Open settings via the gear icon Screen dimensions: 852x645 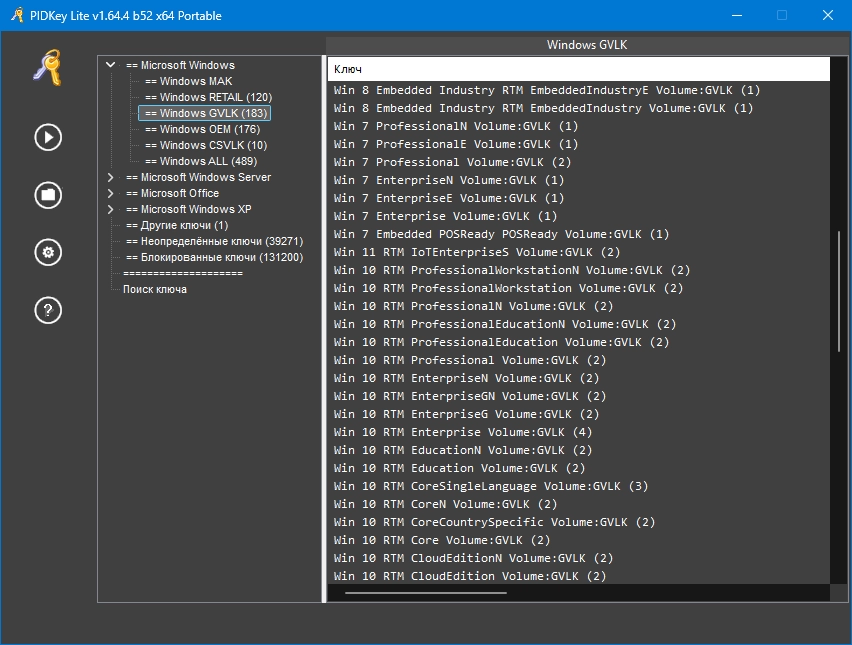[x=48, y=252]
